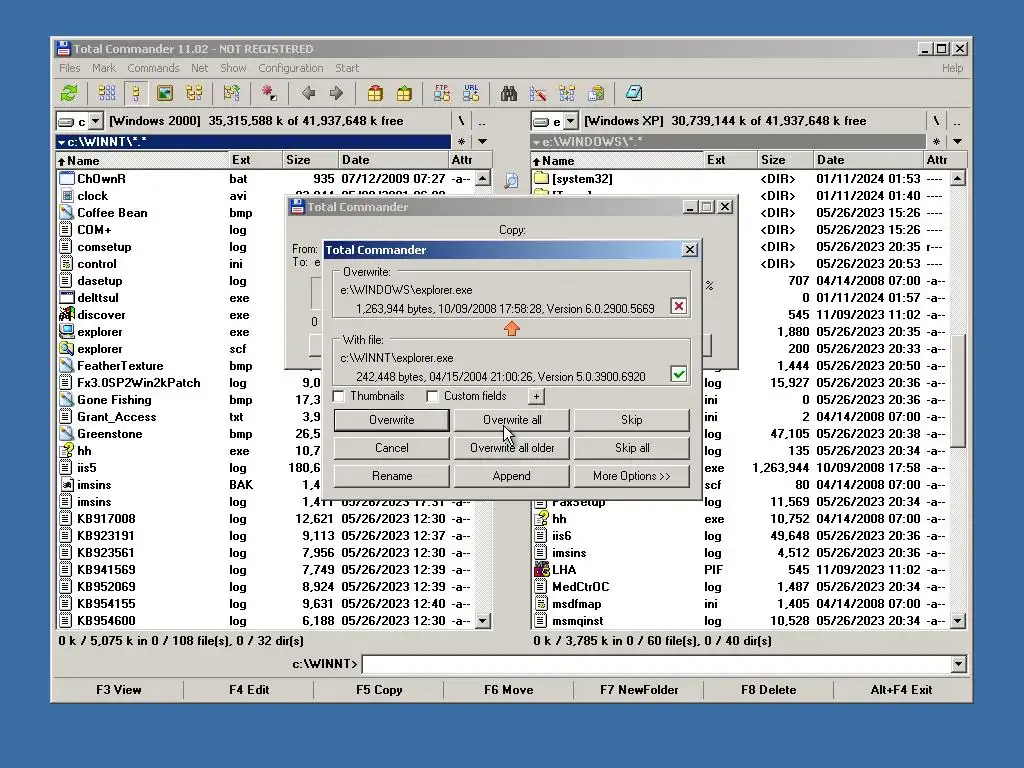Screen dimensions: 1024x768
Task: Enable the Custom fields checkbox
Action: 432,396
